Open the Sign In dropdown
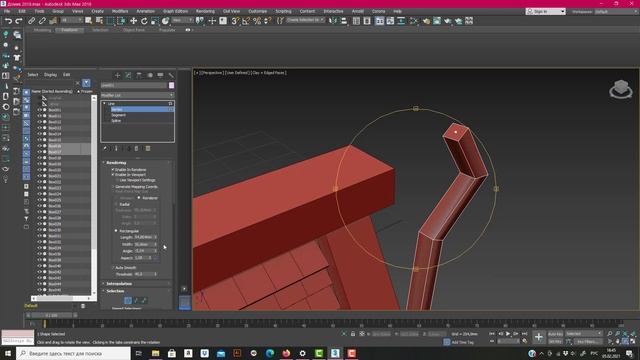The image size is (640, 360). [x=546, y=11]
